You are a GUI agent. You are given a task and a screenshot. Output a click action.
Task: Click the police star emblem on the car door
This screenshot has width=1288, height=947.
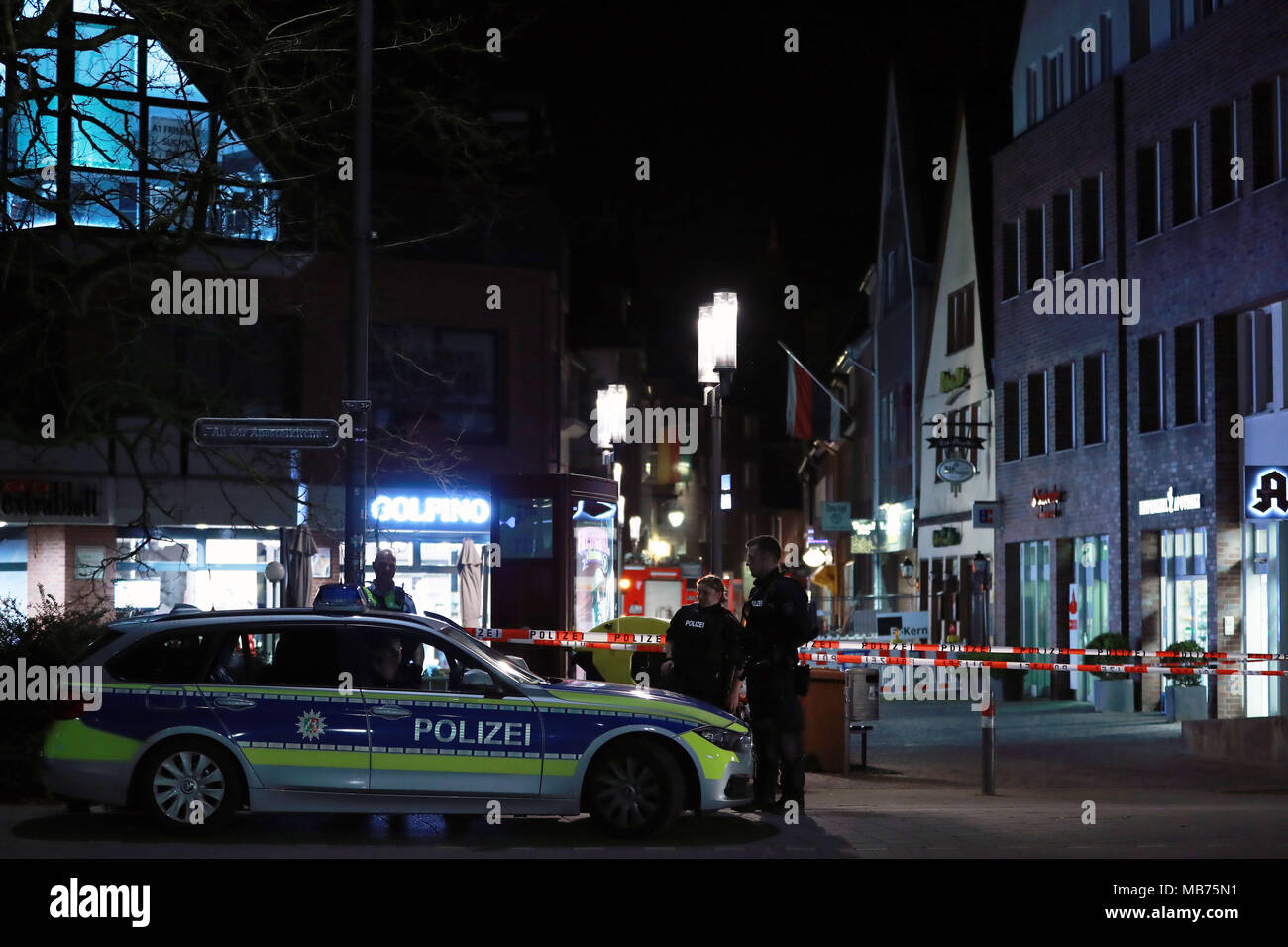[310, 724]
